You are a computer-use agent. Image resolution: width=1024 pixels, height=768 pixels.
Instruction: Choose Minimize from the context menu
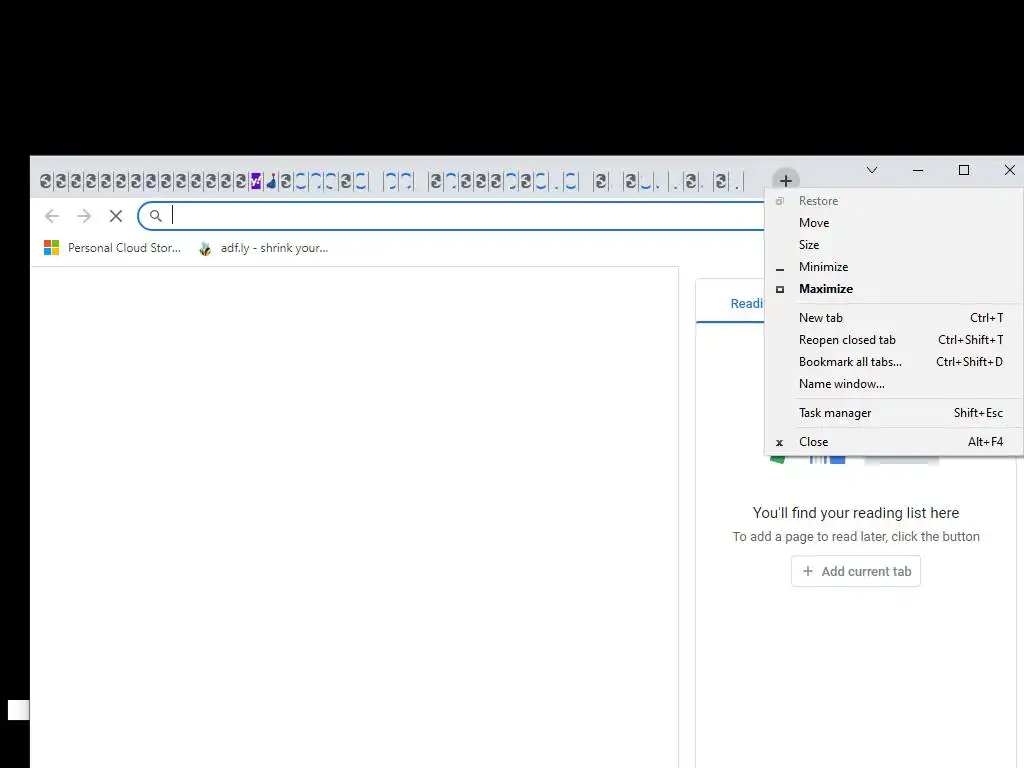[893, 267]
